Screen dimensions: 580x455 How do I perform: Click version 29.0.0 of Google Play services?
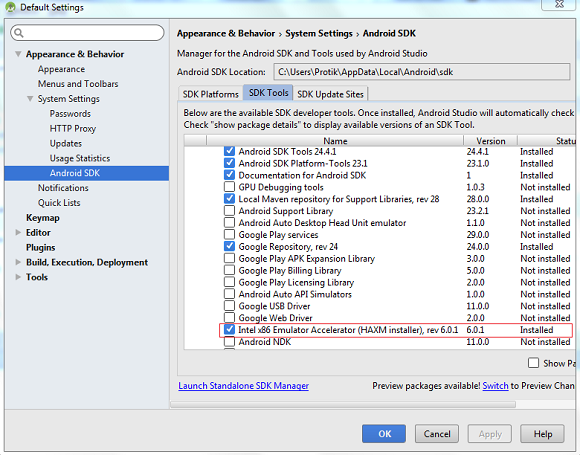(x=478, y=235)
